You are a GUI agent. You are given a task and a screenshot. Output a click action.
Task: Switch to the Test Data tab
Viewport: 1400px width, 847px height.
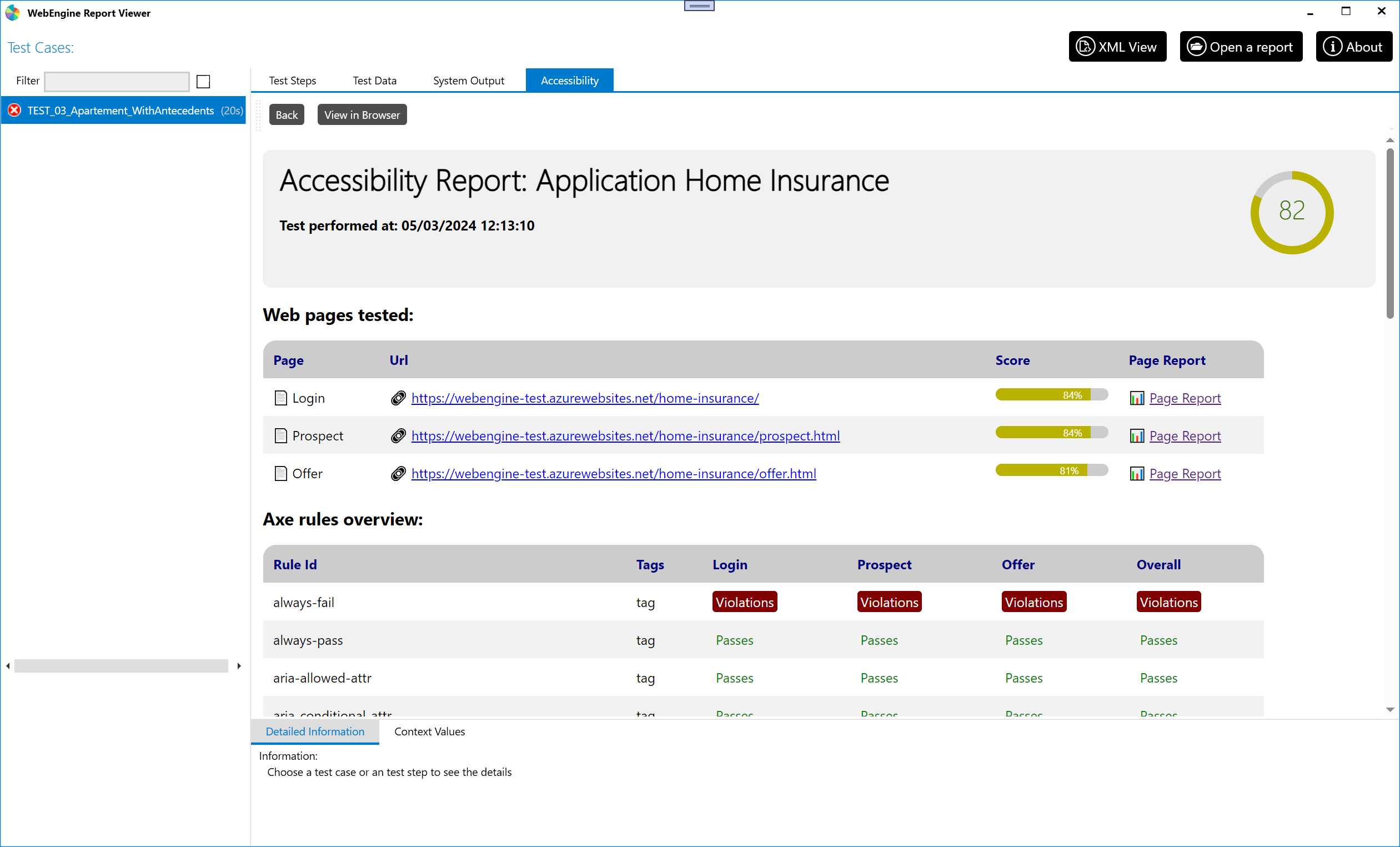pos(374,81)
